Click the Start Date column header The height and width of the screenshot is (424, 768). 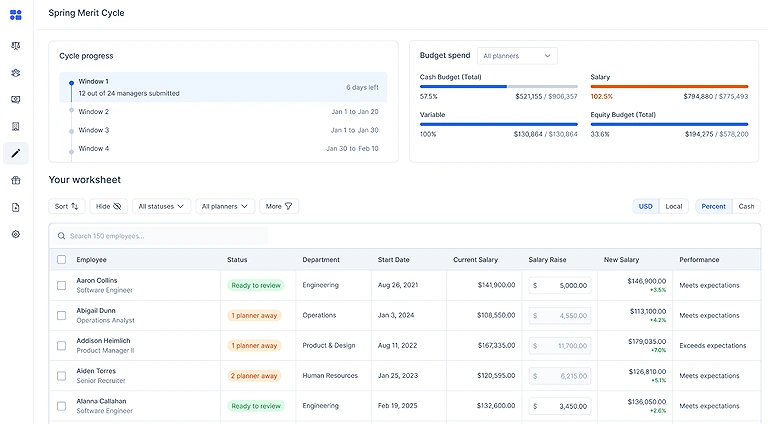click(393, 260)
